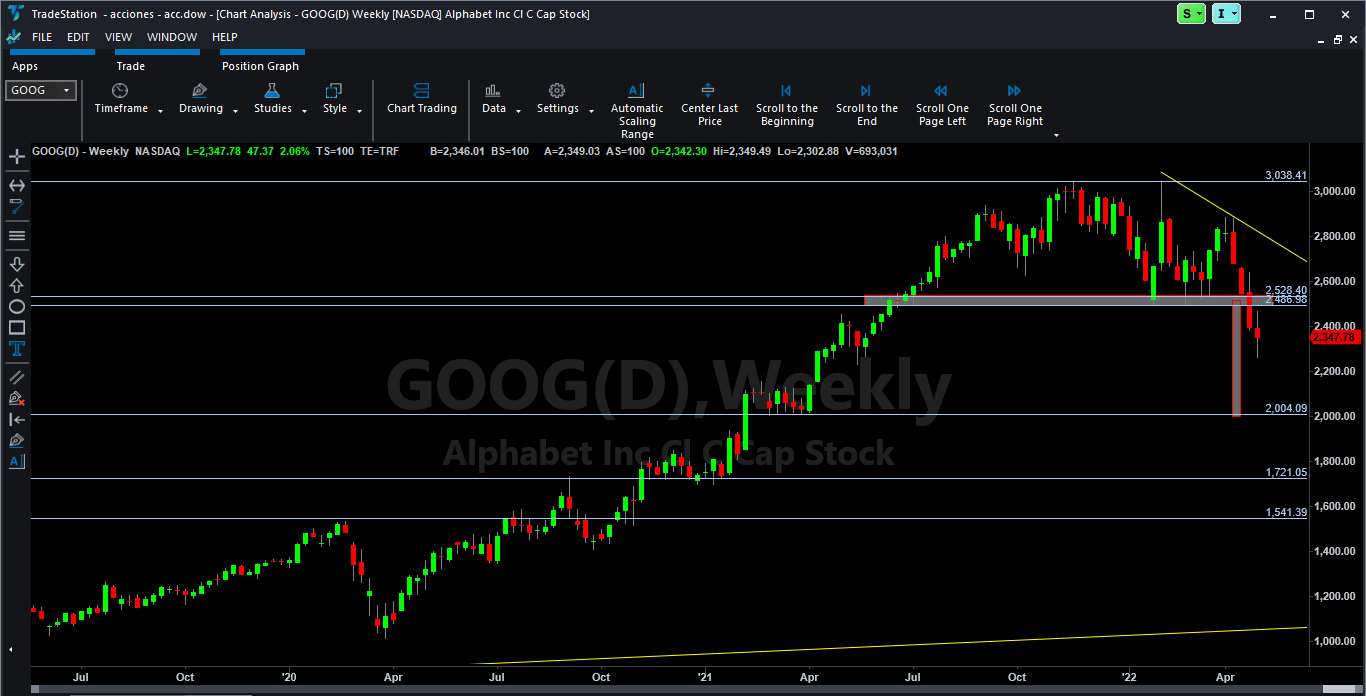Image resolution: width=1366 pixels, height=696 pixels.
Task: Select the horizontal double-arrow pan tool
Action: pos(17,185)
